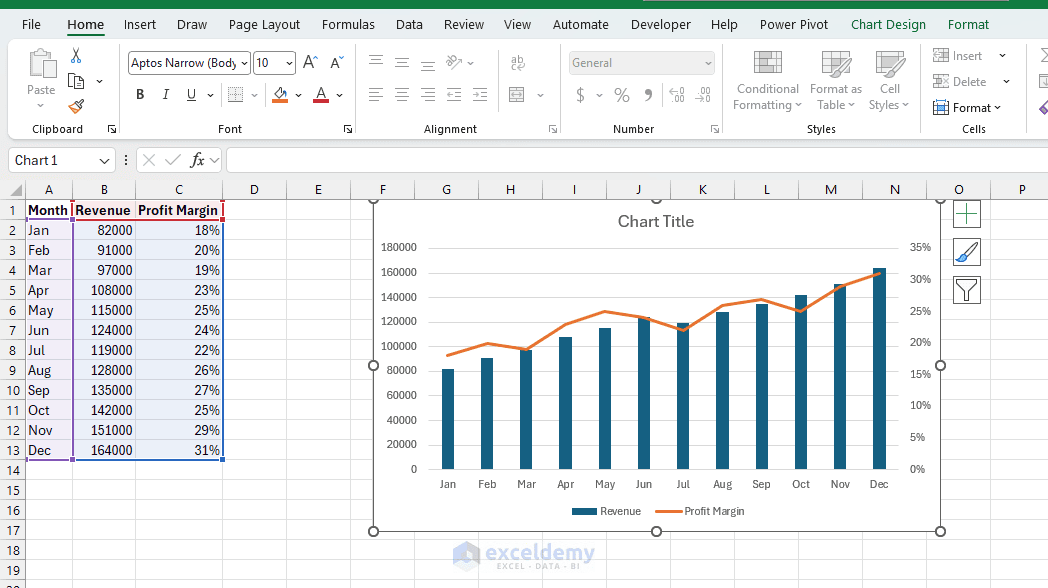Open the Cells Format dropdown
This screenshot has width=1048, height=588.
[x=968, y=108]
